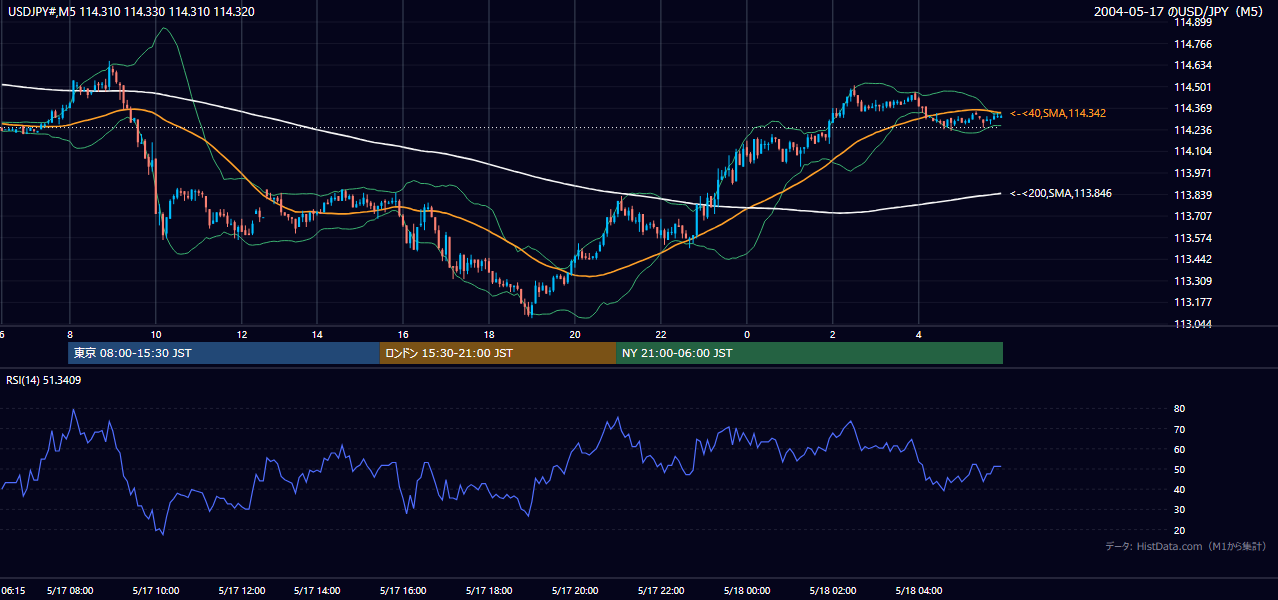Click hour tick 12 under the price chart
1278x600 pixels.
coord(242,334)
